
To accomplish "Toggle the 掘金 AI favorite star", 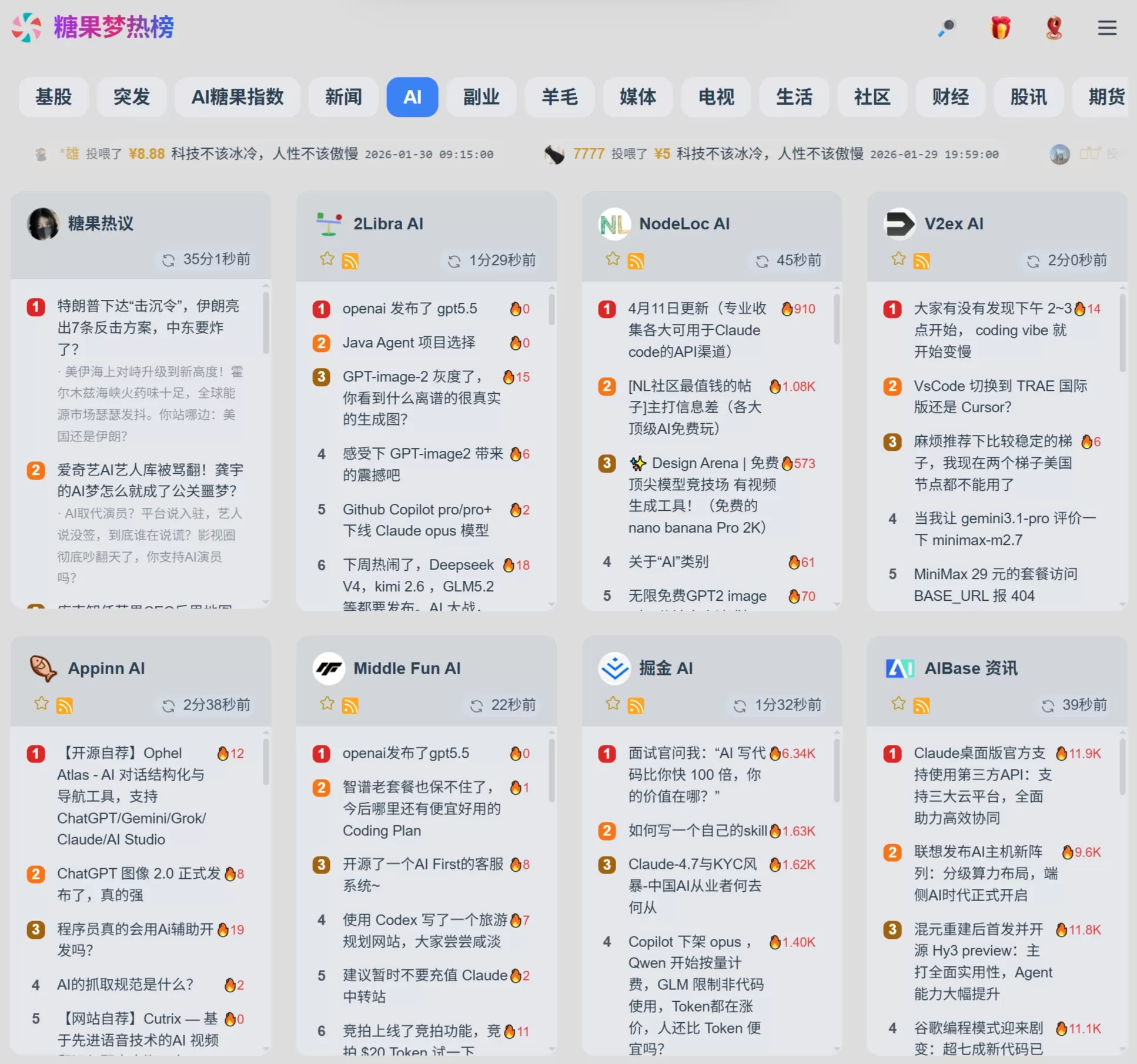I will pyautogui.click(x=613, y=703).
